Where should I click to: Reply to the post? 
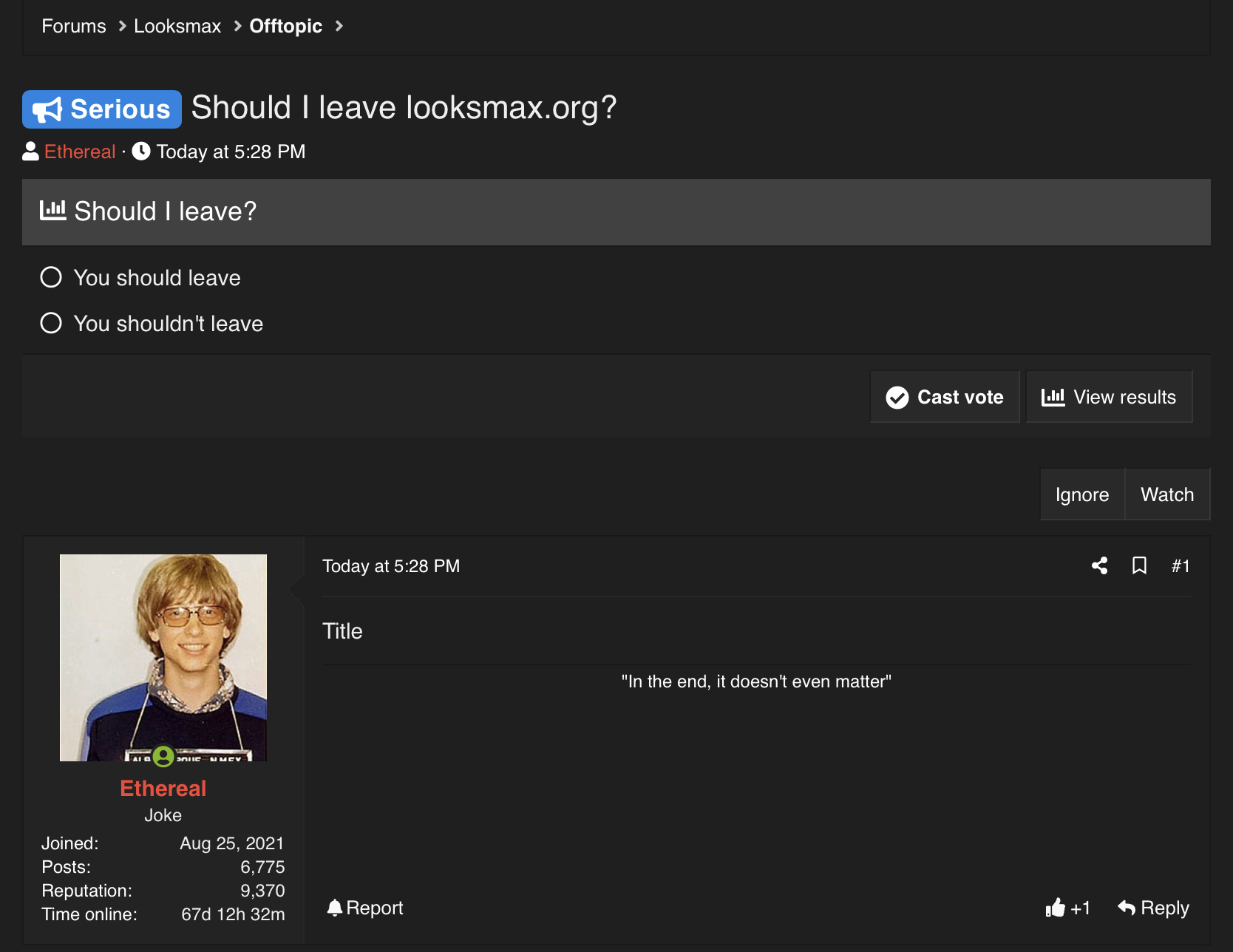(x=1153, y=908)
